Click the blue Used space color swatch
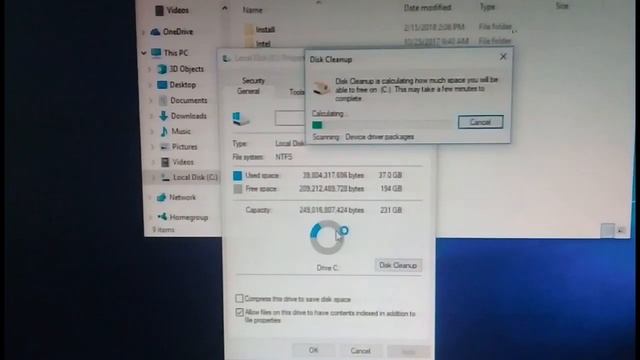This screenshot has width=640, height=360. click(237, 176)
